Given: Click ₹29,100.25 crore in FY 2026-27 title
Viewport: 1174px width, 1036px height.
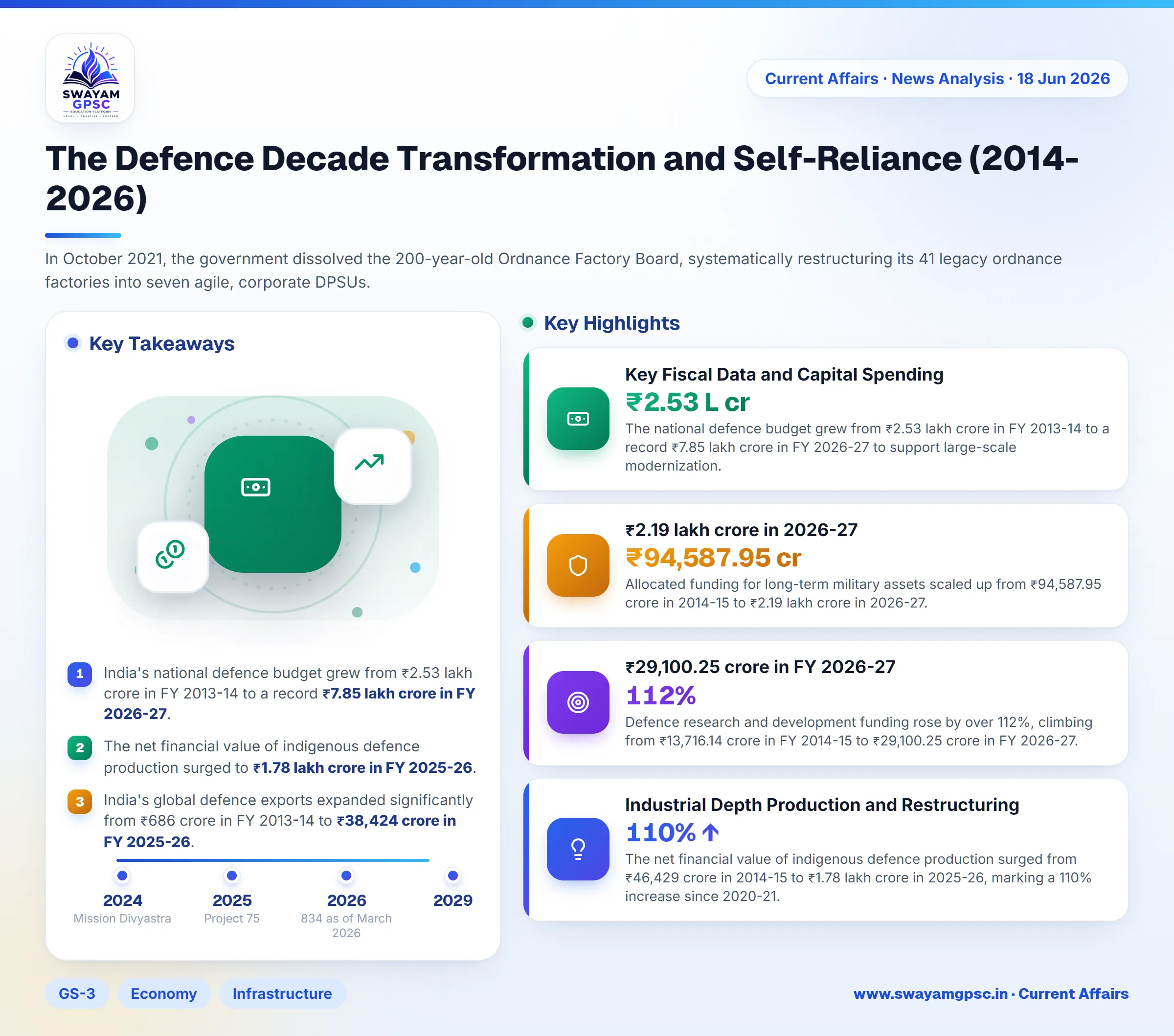Looking at the screenshot, I should [760, 667].
